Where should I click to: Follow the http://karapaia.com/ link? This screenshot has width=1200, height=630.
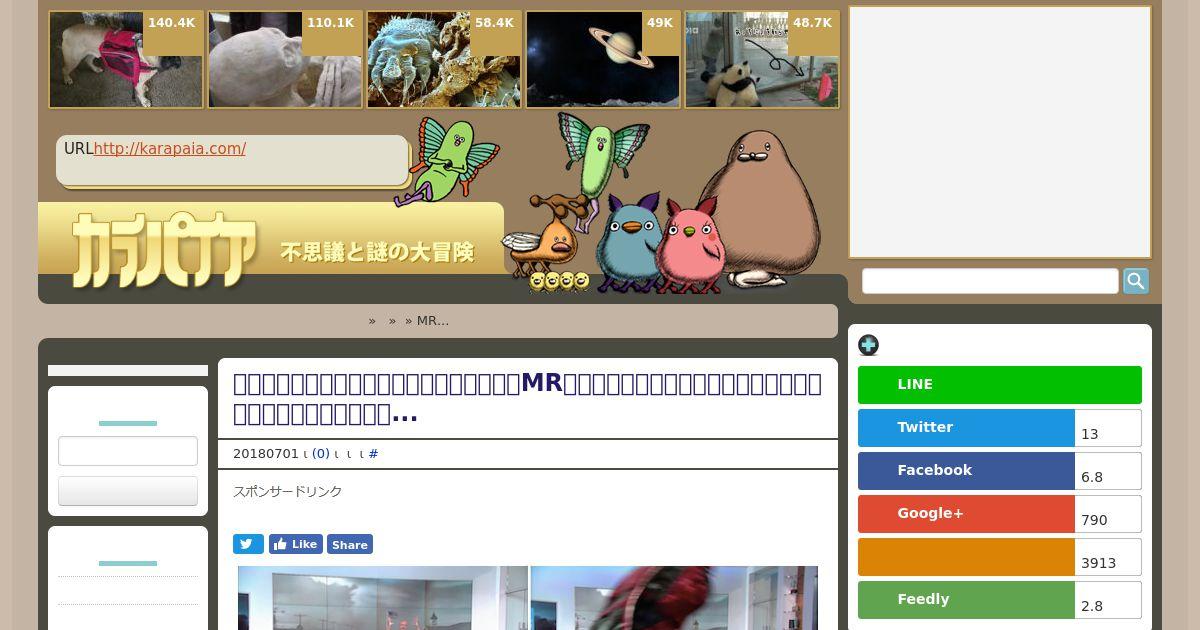coord(170,149)
